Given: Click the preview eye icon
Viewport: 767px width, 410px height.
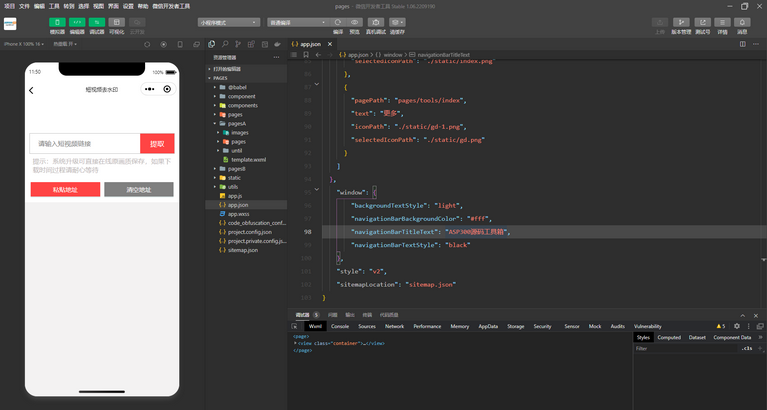Looking at the screenshot, I should (354, 21).
